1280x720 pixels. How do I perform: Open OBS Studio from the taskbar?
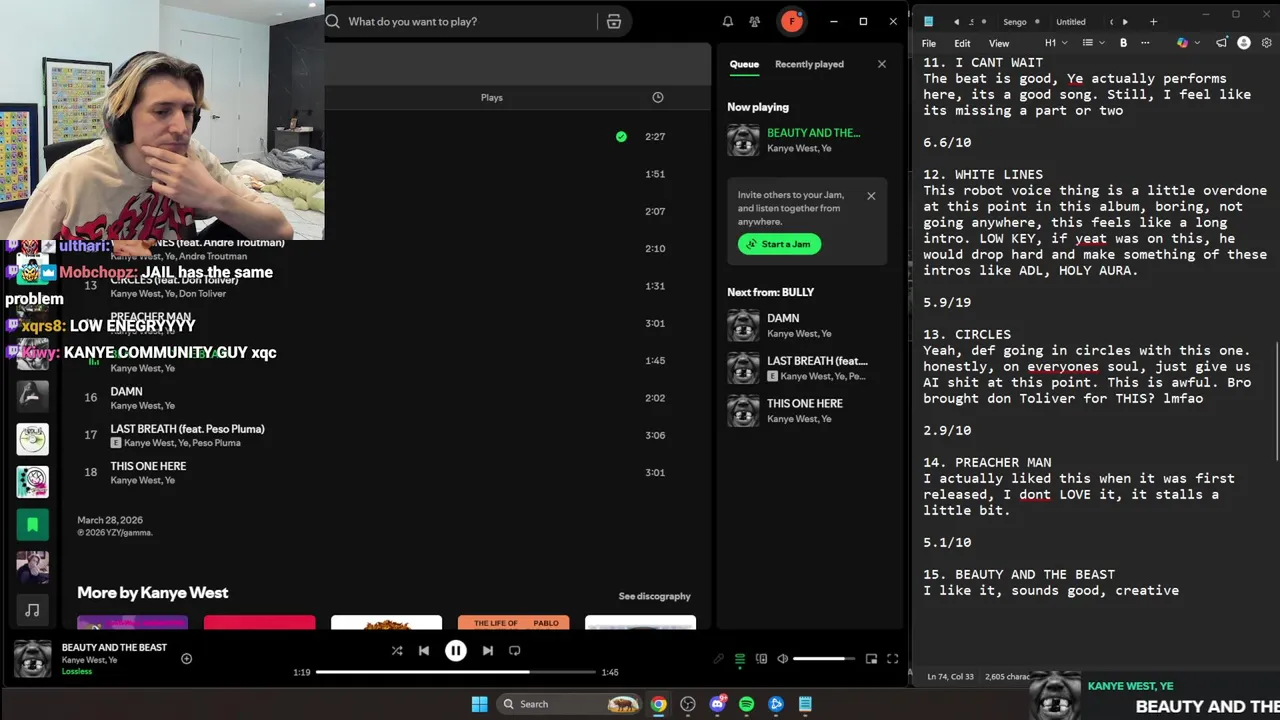(688, 704)
